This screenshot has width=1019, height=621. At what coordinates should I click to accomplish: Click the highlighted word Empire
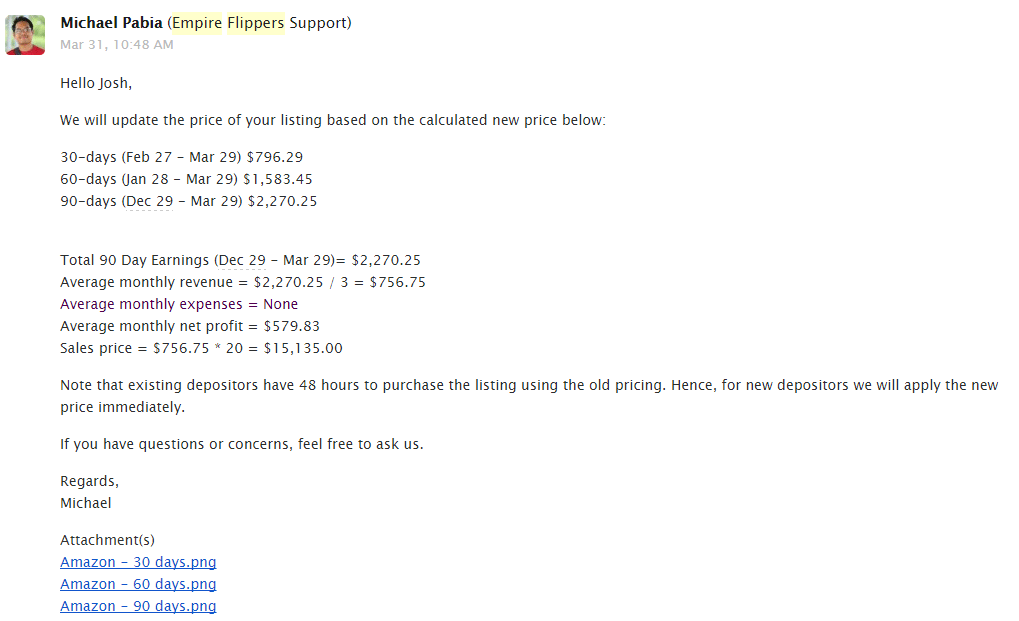pyautogui.click(x=196, y=23)
